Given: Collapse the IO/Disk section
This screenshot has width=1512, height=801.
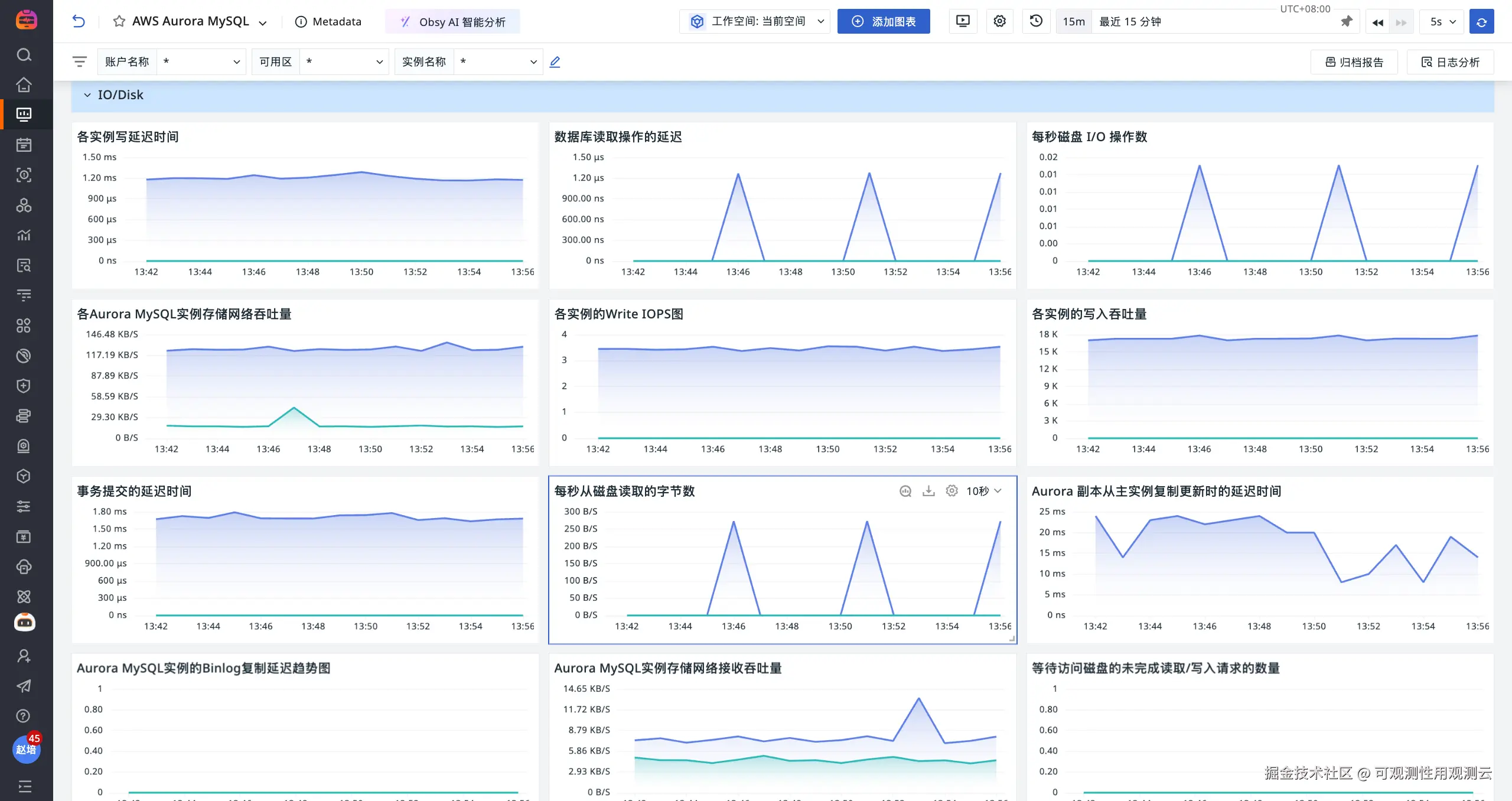Looking at the screenshot, I should pyautogui.click(x=87, y=95).
